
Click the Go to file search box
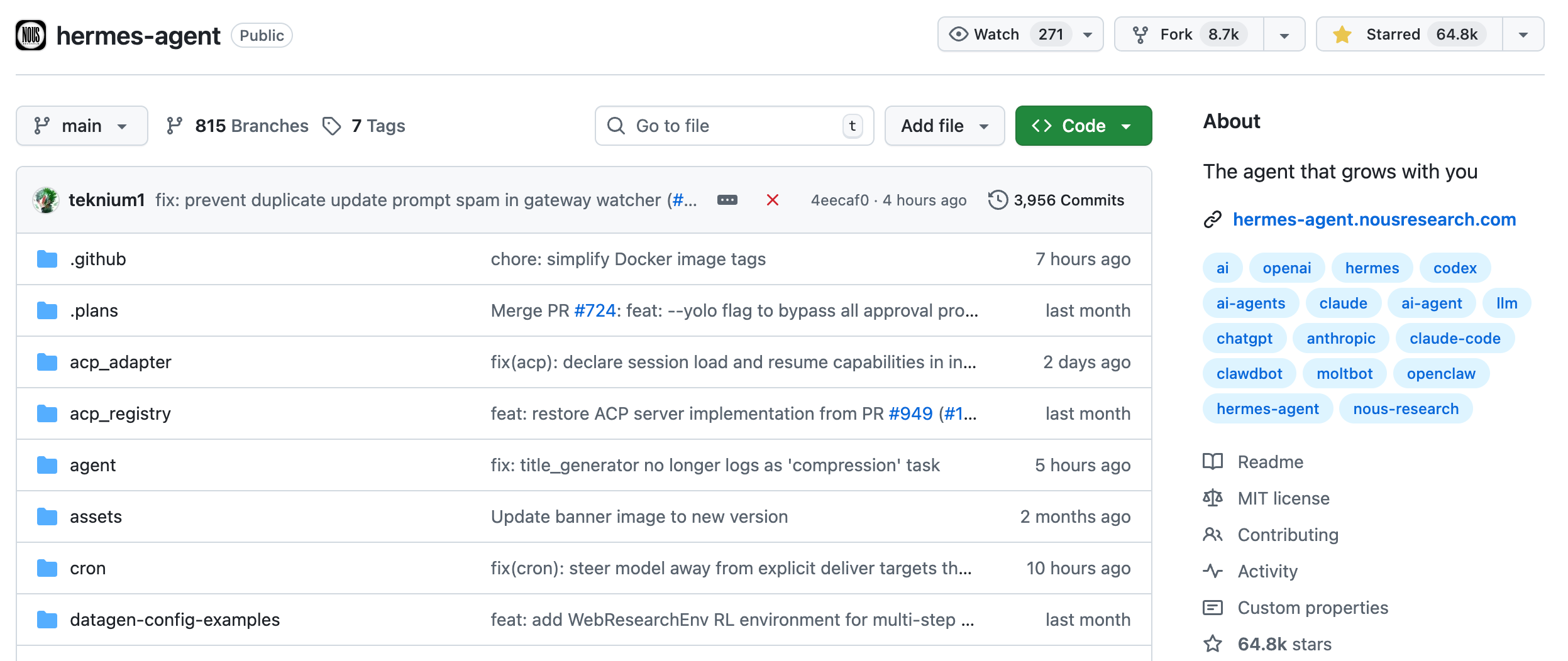[x=734, y=126]
